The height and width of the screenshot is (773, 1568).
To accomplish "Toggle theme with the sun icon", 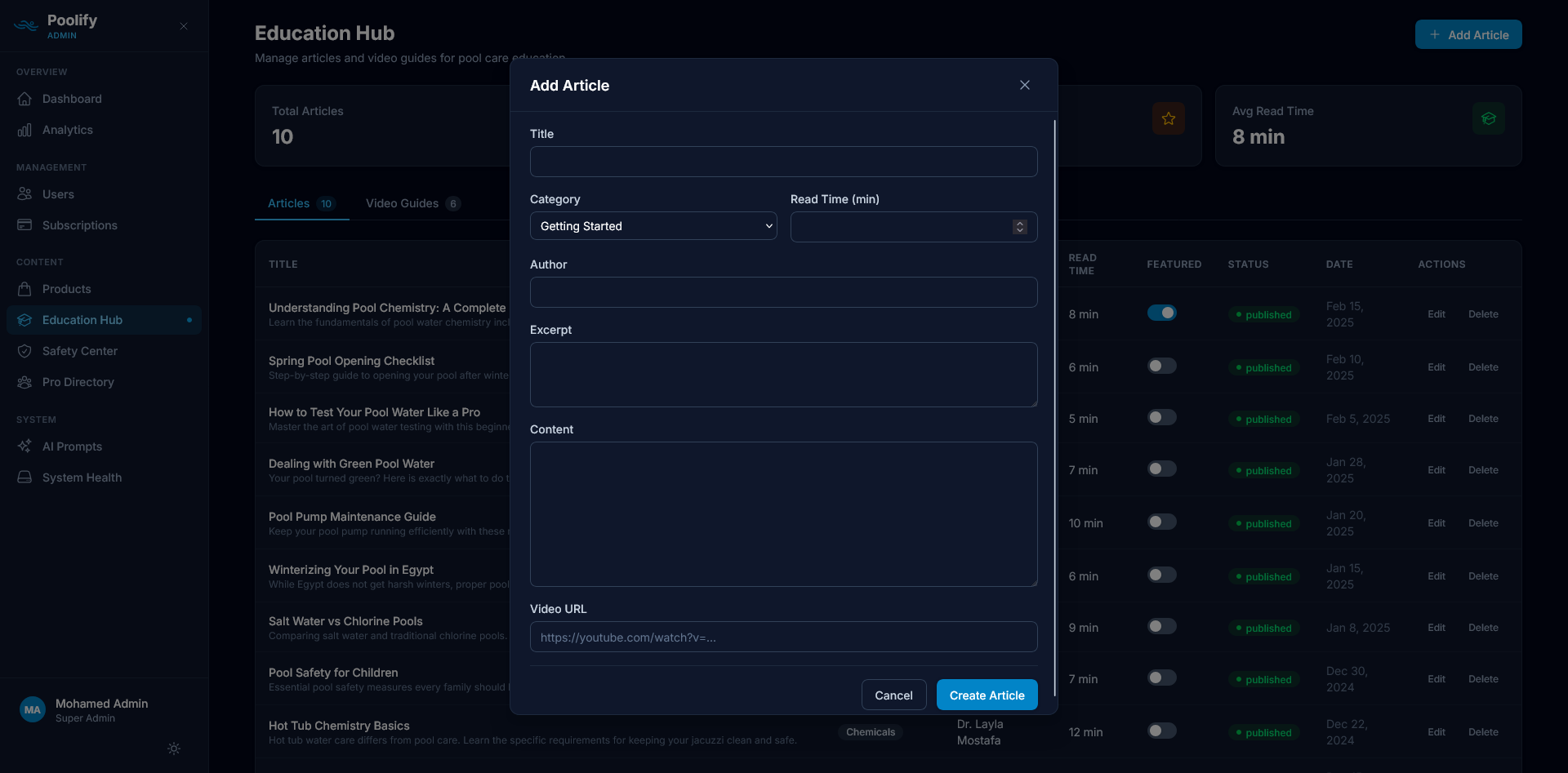I will point(174,749).
